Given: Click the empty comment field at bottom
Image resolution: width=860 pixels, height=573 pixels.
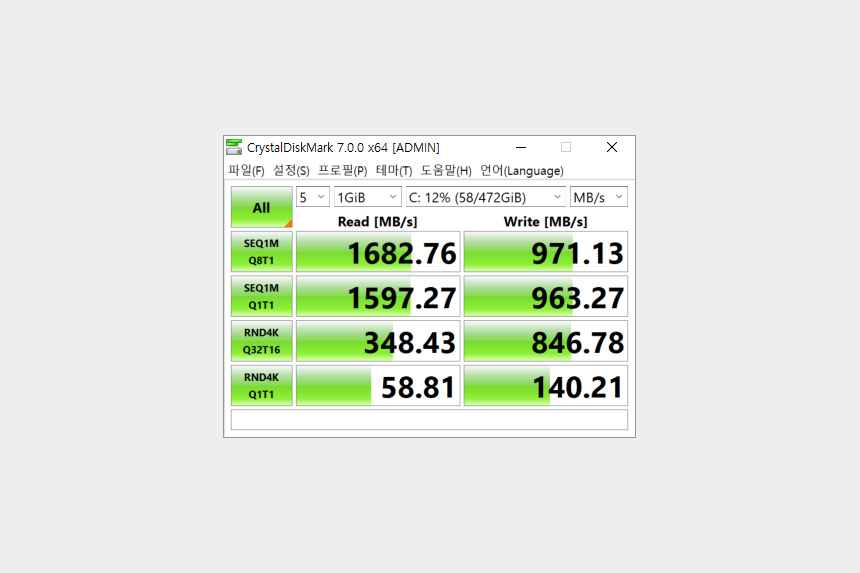Looking at the screenshot, I should 429,419.
